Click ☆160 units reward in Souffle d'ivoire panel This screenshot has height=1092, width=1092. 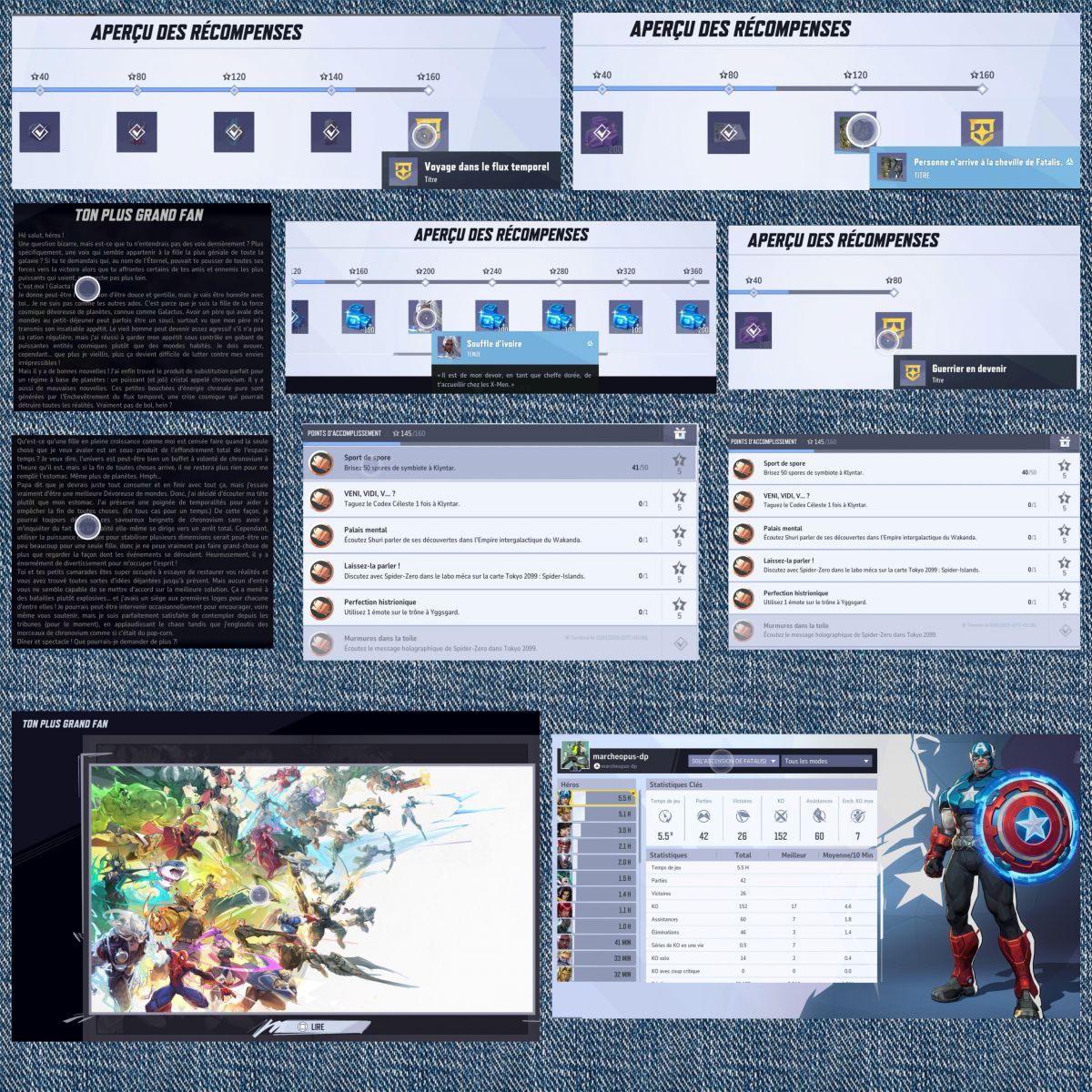click(359, 318)
